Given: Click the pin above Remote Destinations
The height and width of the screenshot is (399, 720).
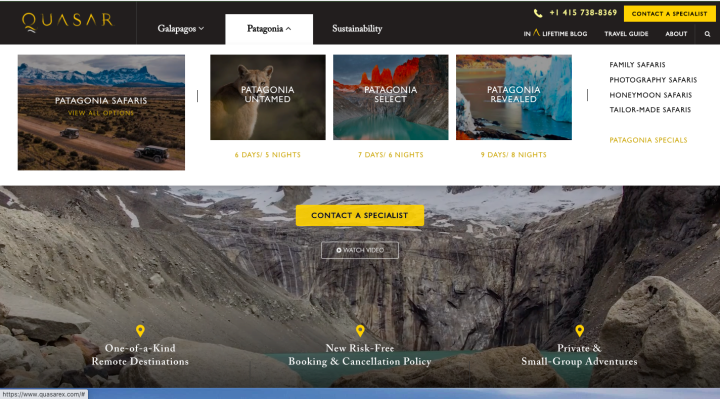Looking at the screenshot, I should [x=140, y=331].
